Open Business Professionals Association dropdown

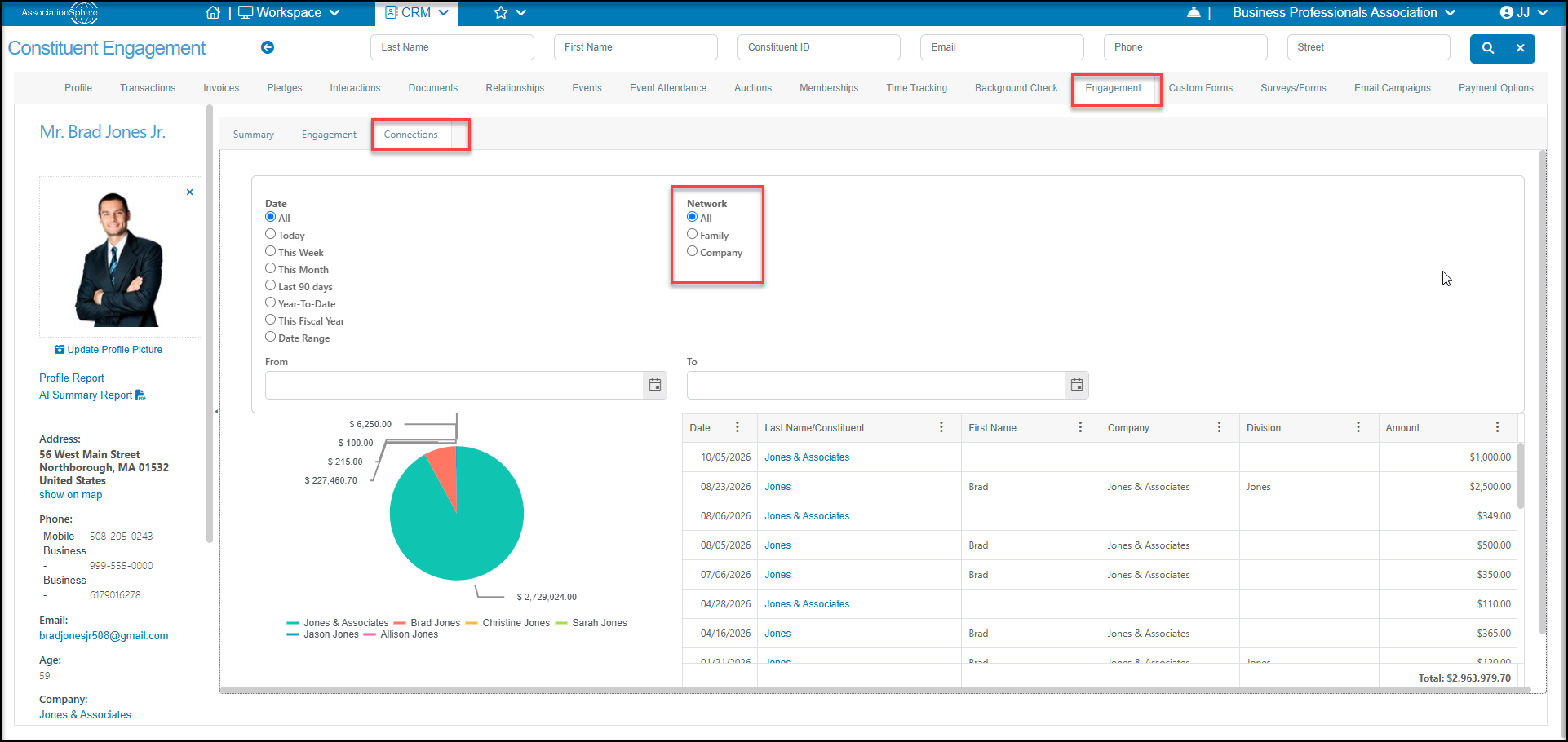[x=1344, y=13]
